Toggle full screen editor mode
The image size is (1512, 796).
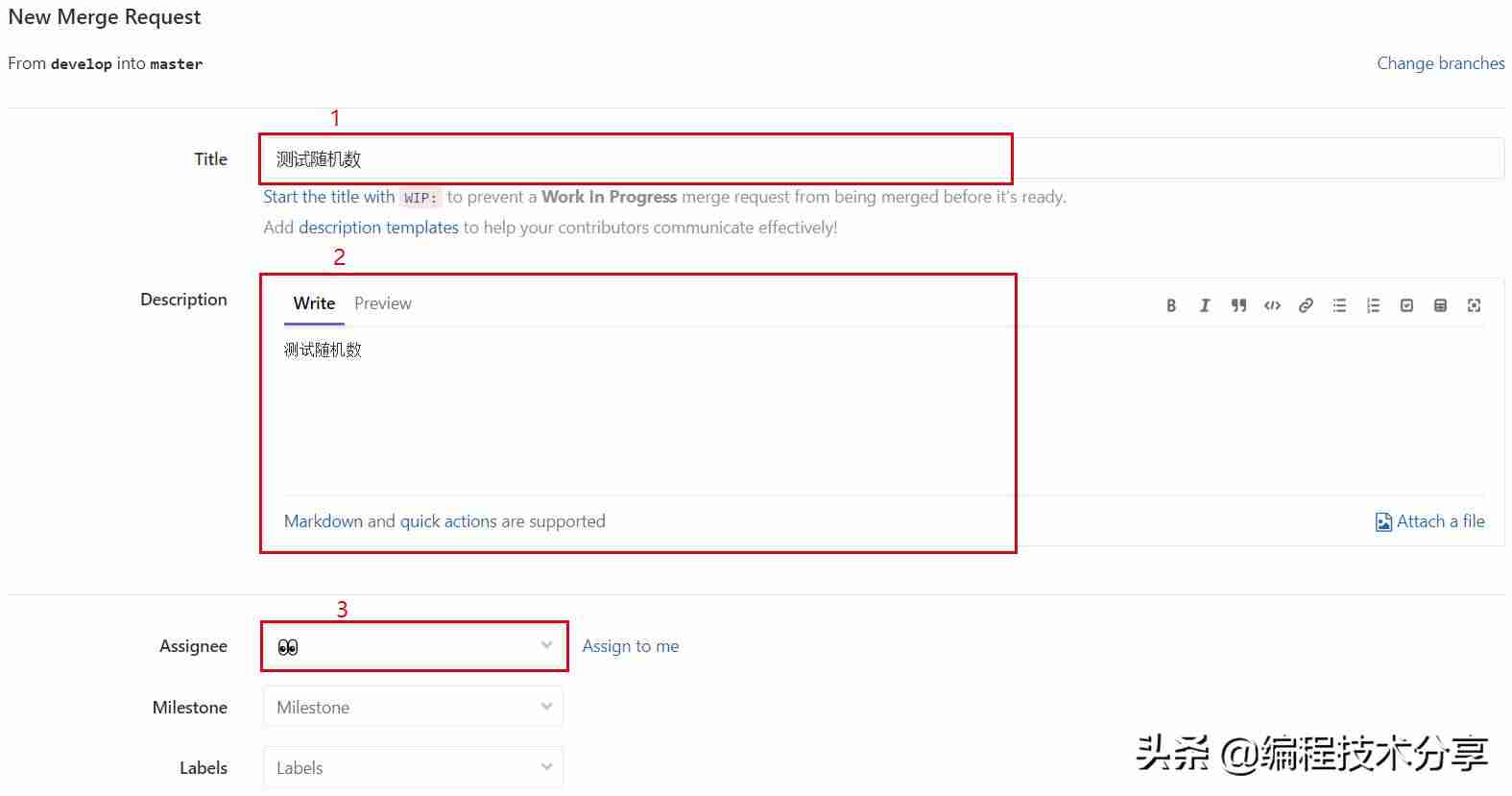[1474, 305]
